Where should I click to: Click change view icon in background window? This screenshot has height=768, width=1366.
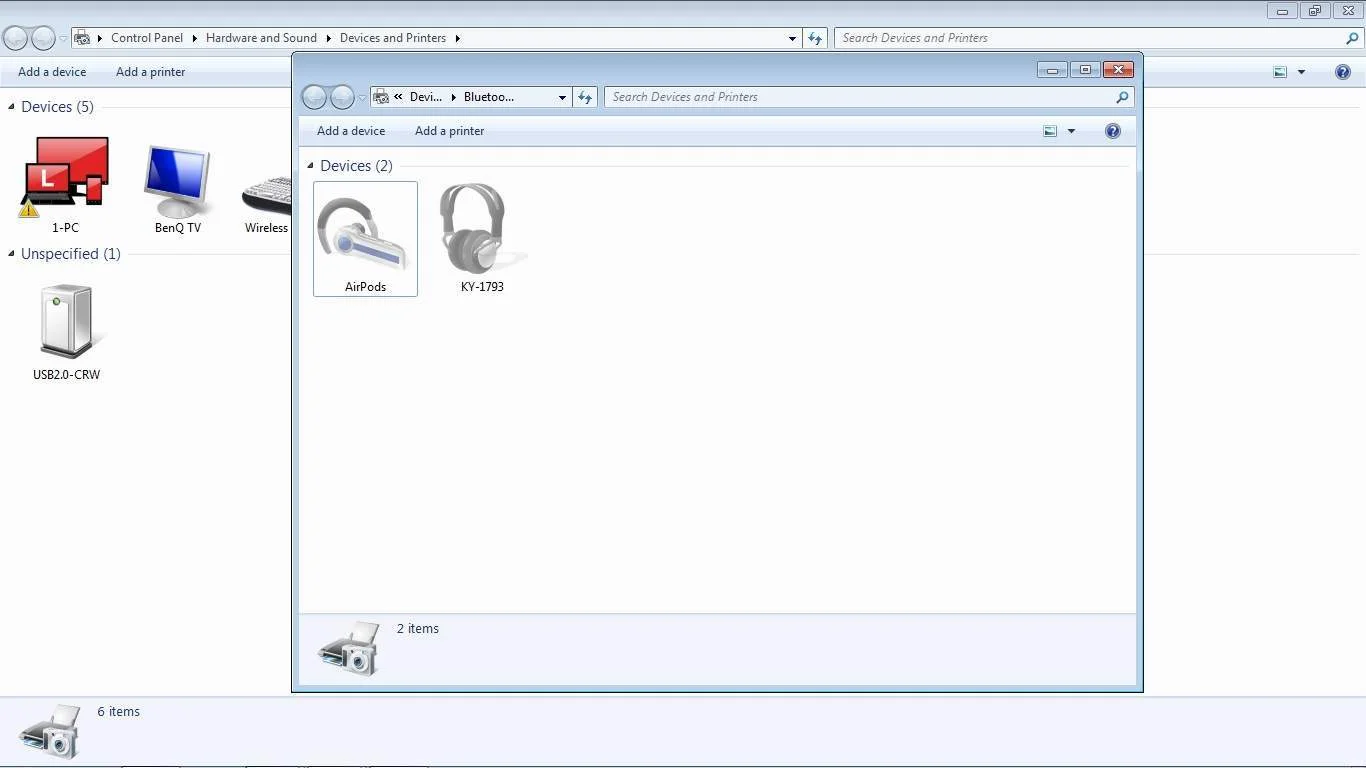point(1280,72)
